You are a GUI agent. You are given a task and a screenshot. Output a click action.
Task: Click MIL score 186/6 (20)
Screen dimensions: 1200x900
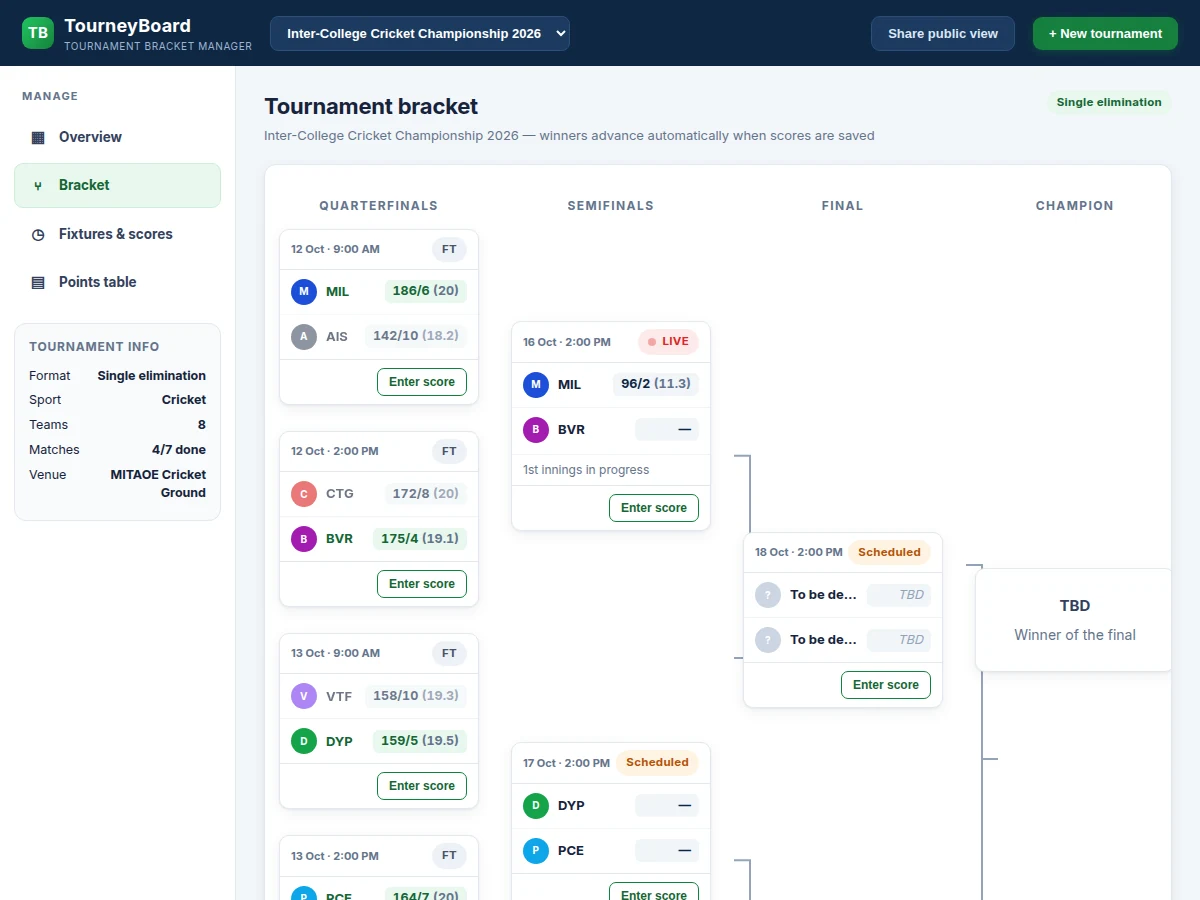pos(426,291)
